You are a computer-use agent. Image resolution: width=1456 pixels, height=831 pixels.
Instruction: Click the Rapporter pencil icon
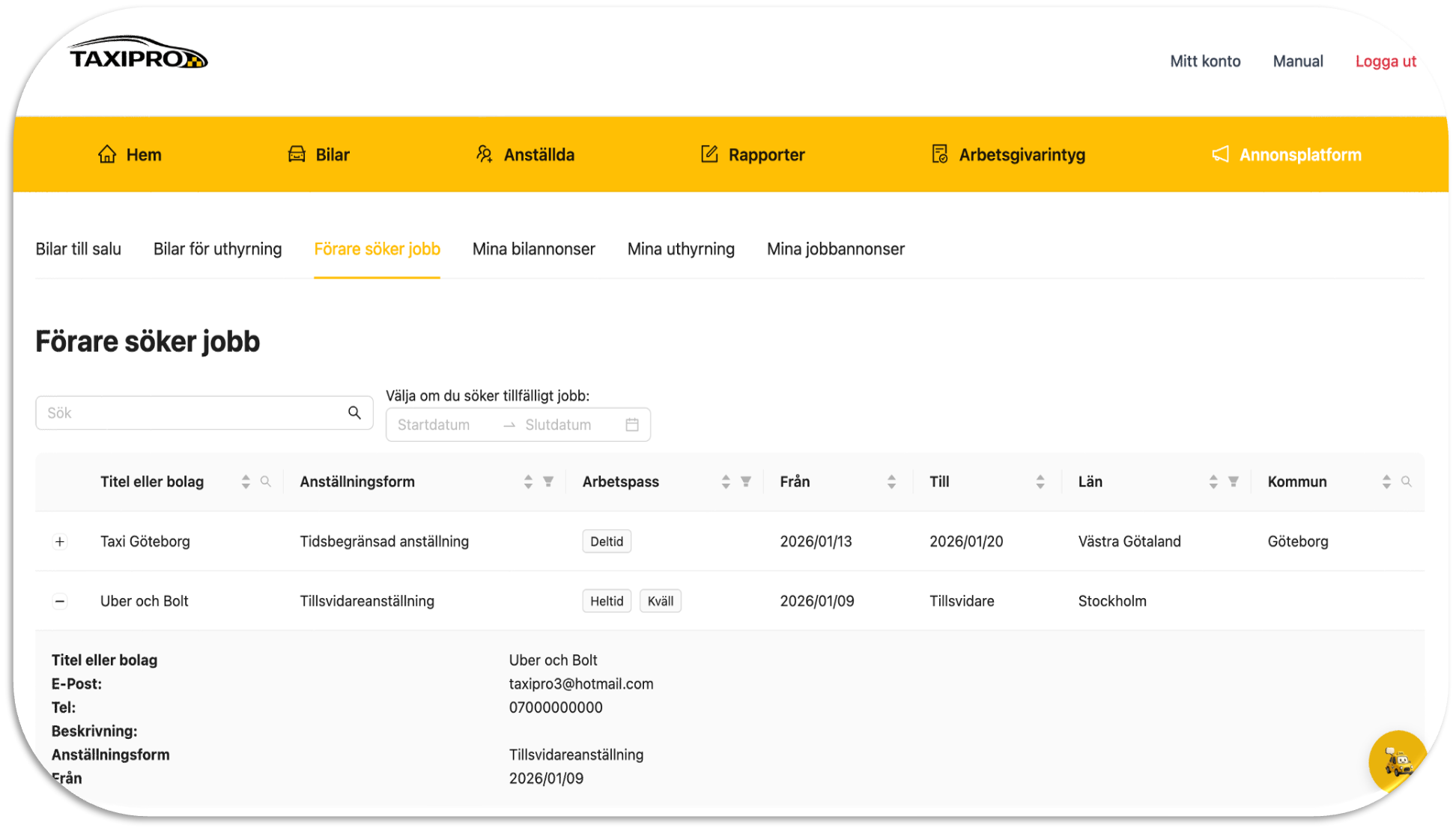click(x=709, y=153)
